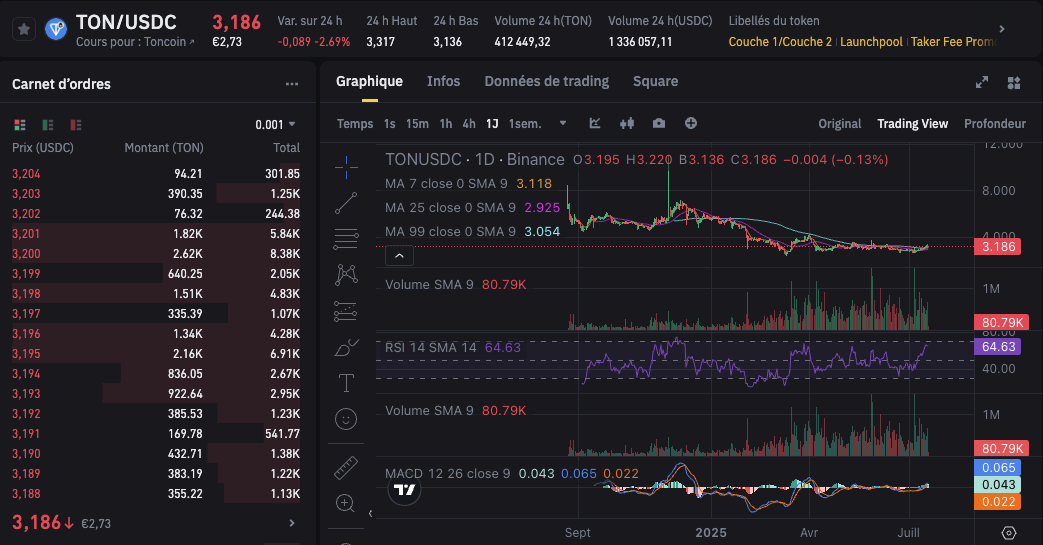Click the TradingView logo on chart
Image resolution: width=1043 pixels, height=545 pixels.
coord(404,490)
